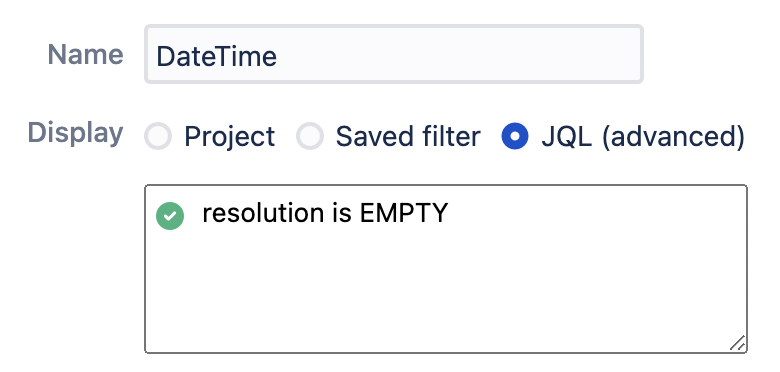This screenshot has width=780, height=372.
Task: Click the word 'is' in JQL query
Action: 341,213
